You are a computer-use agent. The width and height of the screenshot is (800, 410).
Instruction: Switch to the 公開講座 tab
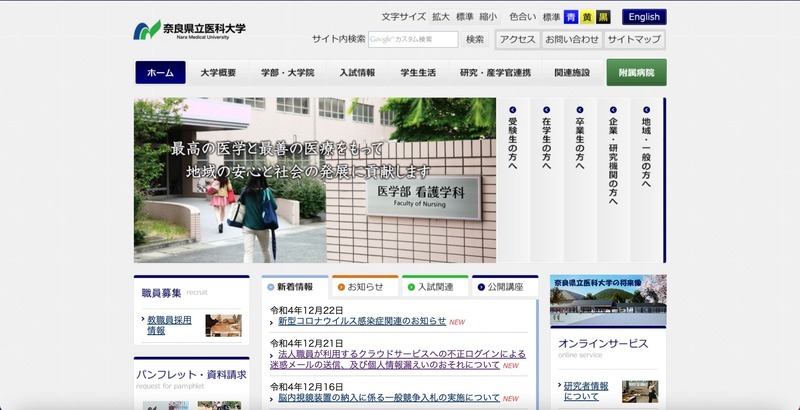click(505, 287)
